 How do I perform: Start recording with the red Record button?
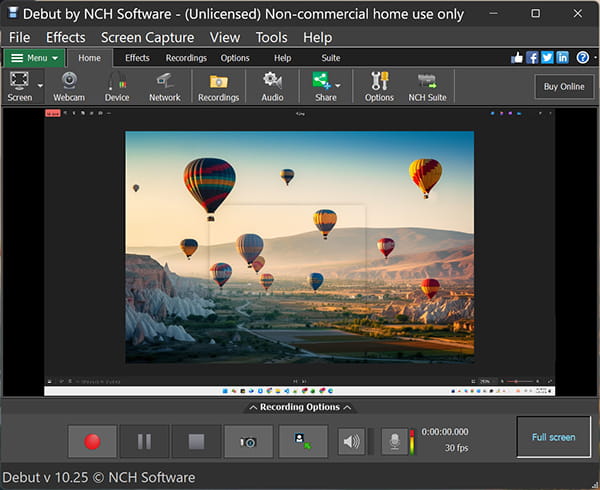[92, 441]
